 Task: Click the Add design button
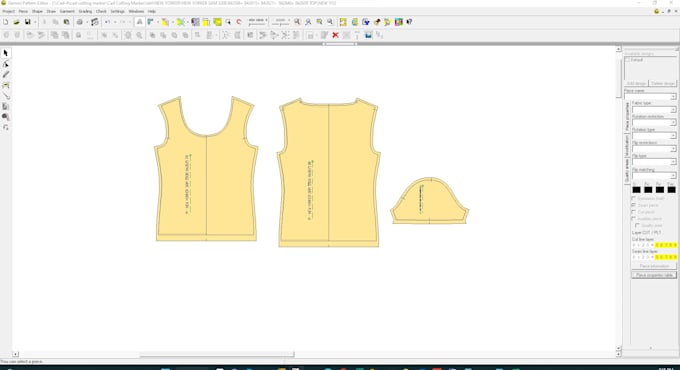(x=637, y=83)
